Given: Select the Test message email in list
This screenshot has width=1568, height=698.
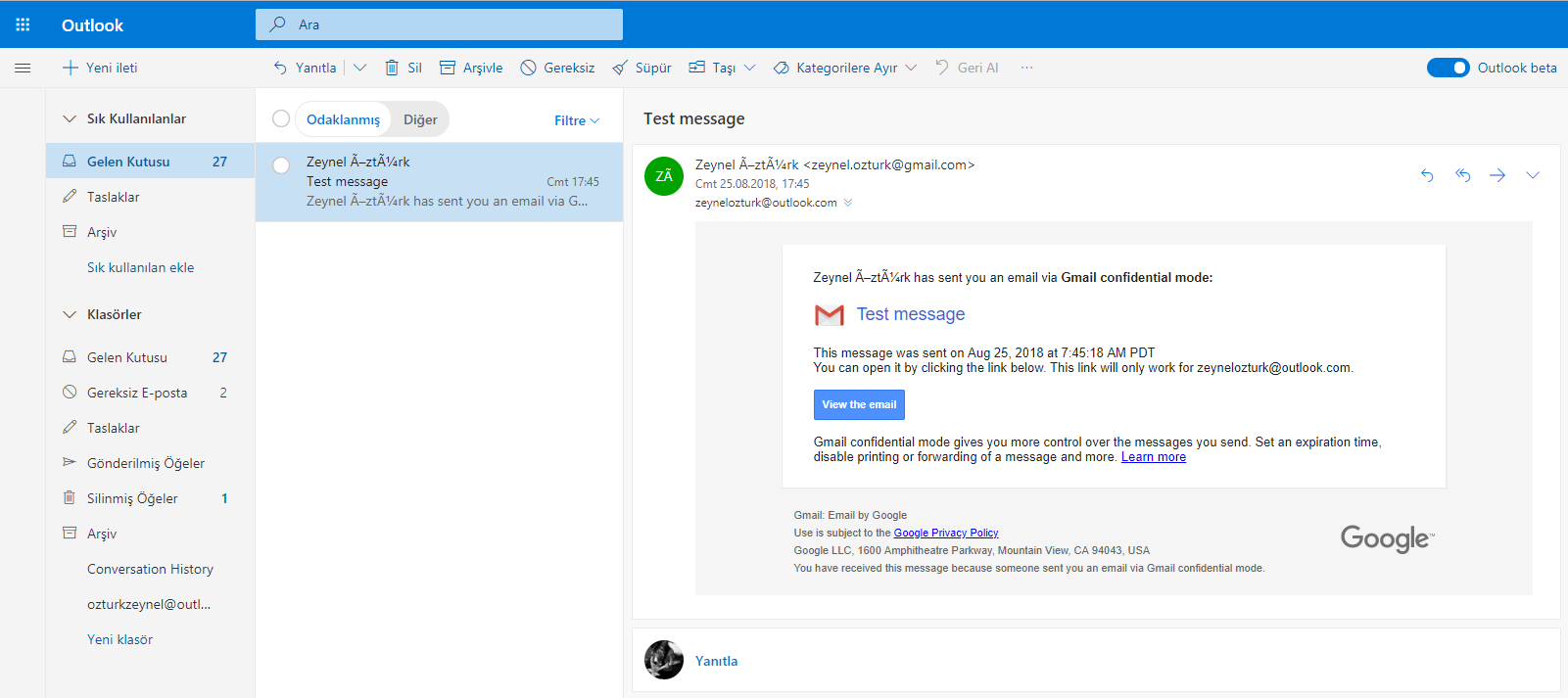Looking at the screenshot, I should tap(439, 182).
